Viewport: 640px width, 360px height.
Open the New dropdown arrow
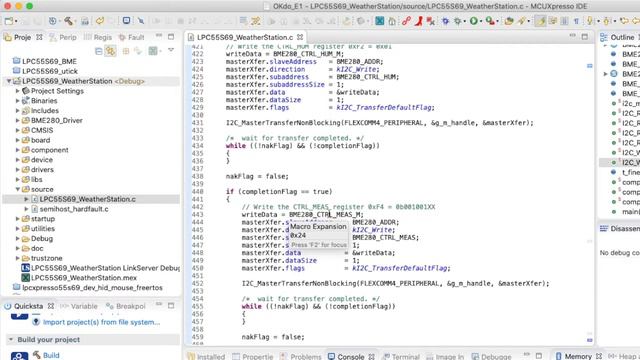pos(16,21)
